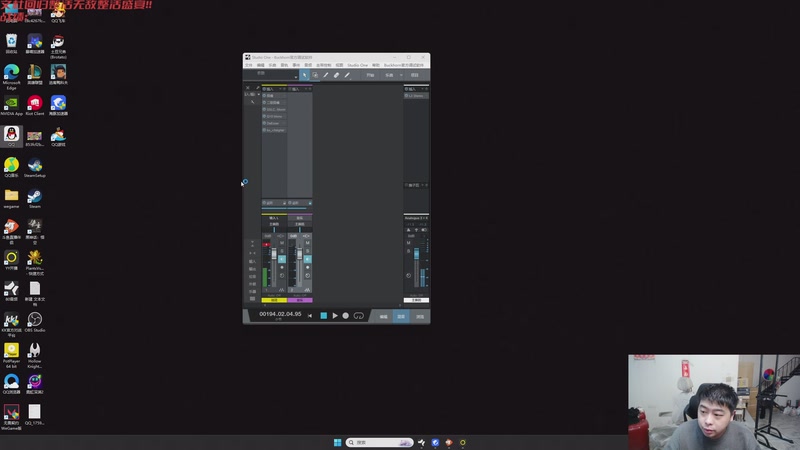Mute the second purple mixer channel
This screenshot has height=450, width=800.
coord(308,243)
